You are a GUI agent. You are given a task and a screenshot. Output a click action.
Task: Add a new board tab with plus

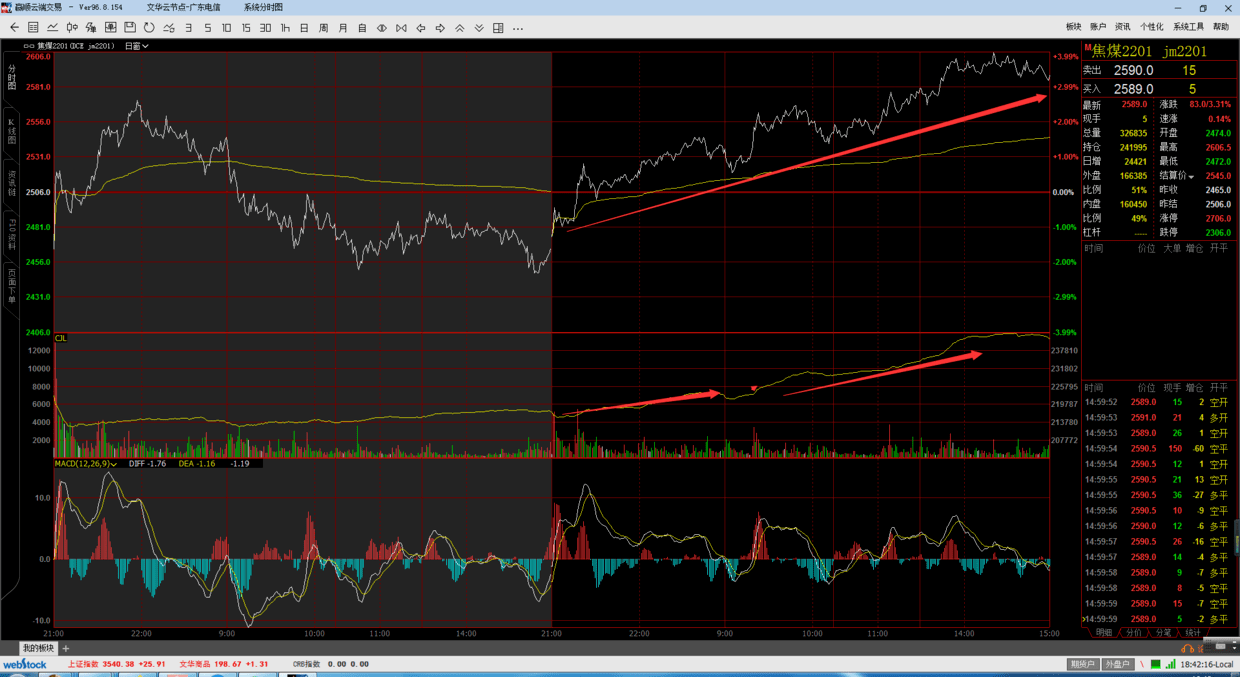pyautogui.click(x=67, y=649)
